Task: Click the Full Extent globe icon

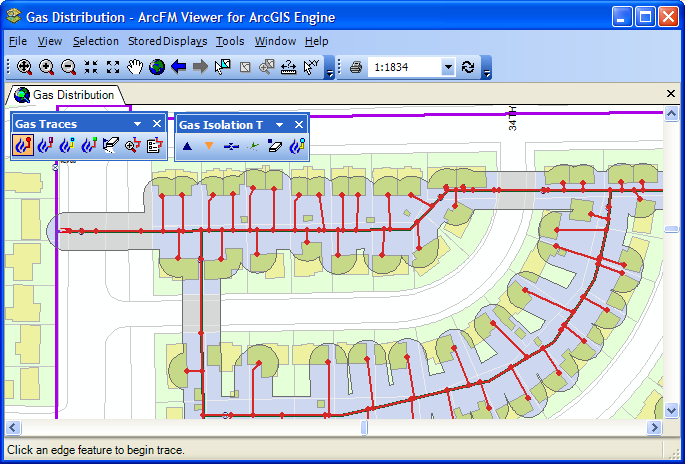Action: [x=157, y=67]
